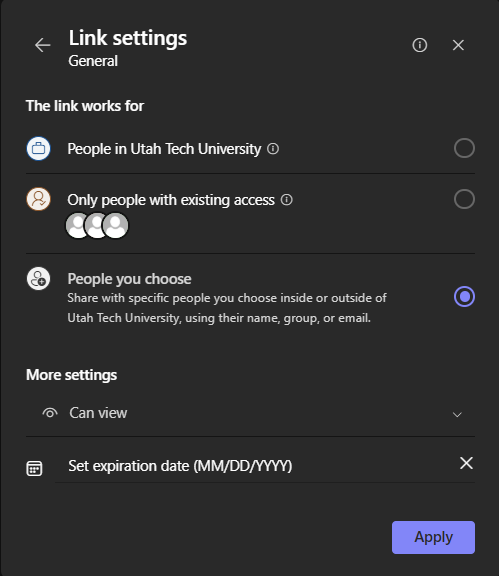This screenshot has height=576, width=499.
Task: Open the link settings info icon in header
Action: point(420,45)
